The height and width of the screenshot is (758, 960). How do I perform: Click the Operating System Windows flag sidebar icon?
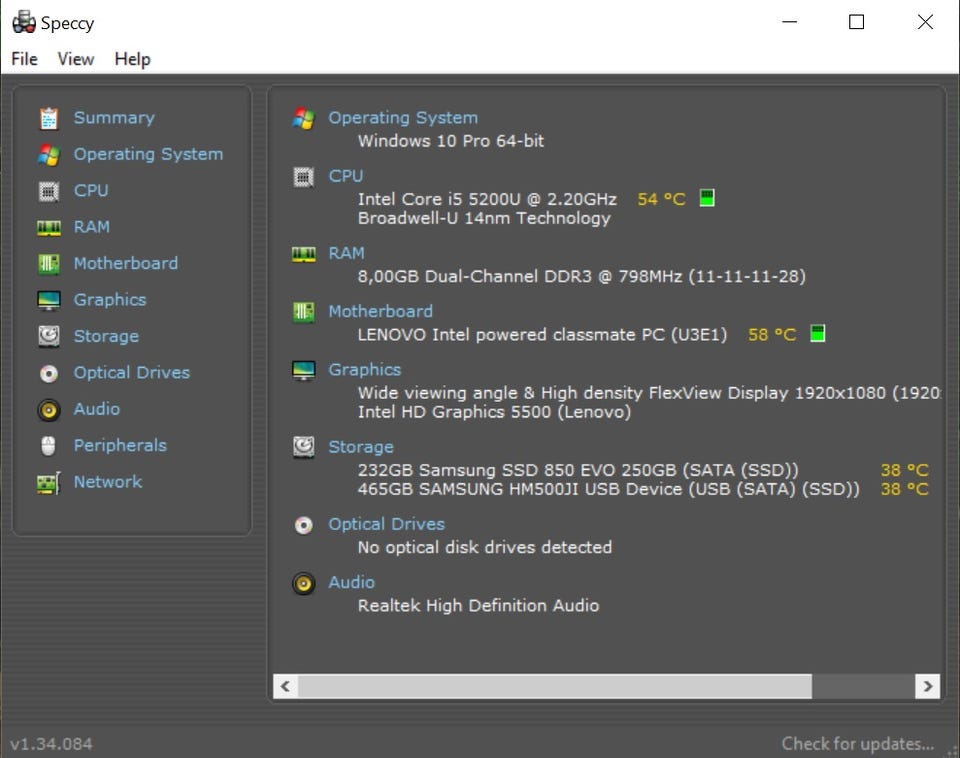point(49,155)
